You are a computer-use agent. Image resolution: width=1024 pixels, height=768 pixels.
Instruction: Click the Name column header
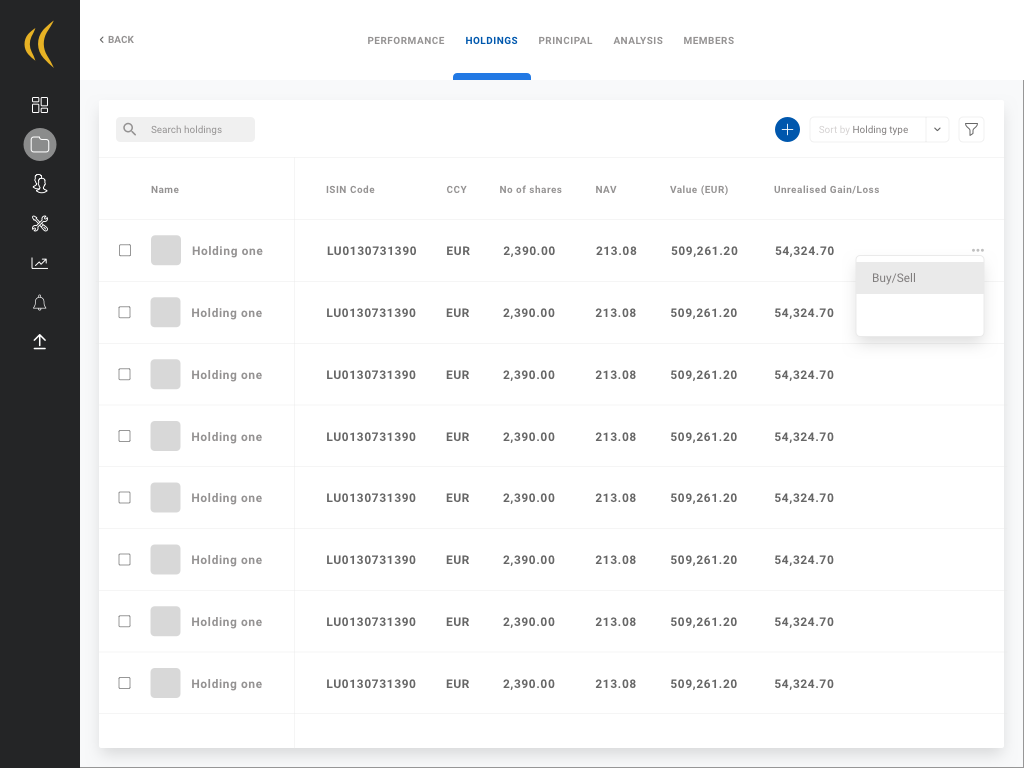pyautogui.click(x=165, y=189)
